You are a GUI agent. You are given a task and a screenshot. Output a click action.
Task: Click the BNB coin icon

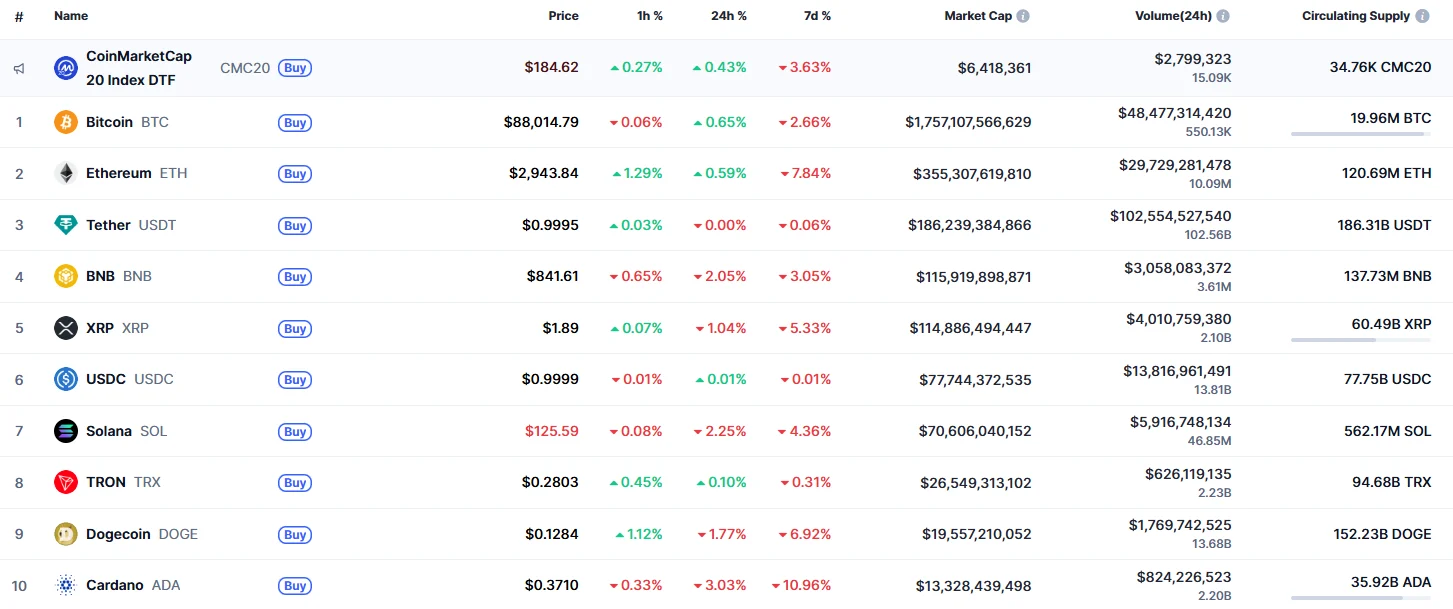point(65,276)
